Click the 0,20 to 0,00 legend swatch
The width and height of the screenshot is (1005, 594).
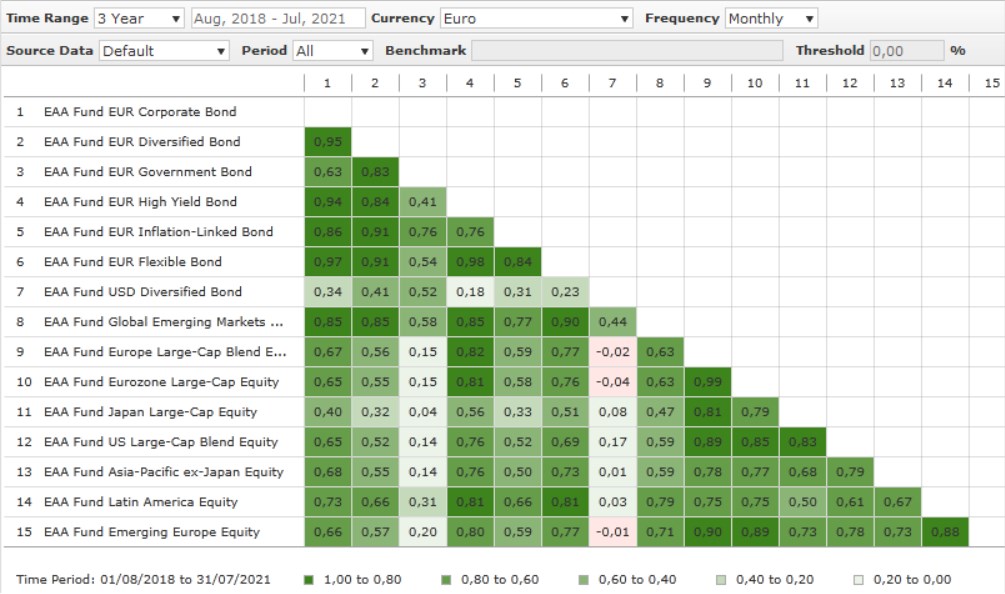[859, 579]
